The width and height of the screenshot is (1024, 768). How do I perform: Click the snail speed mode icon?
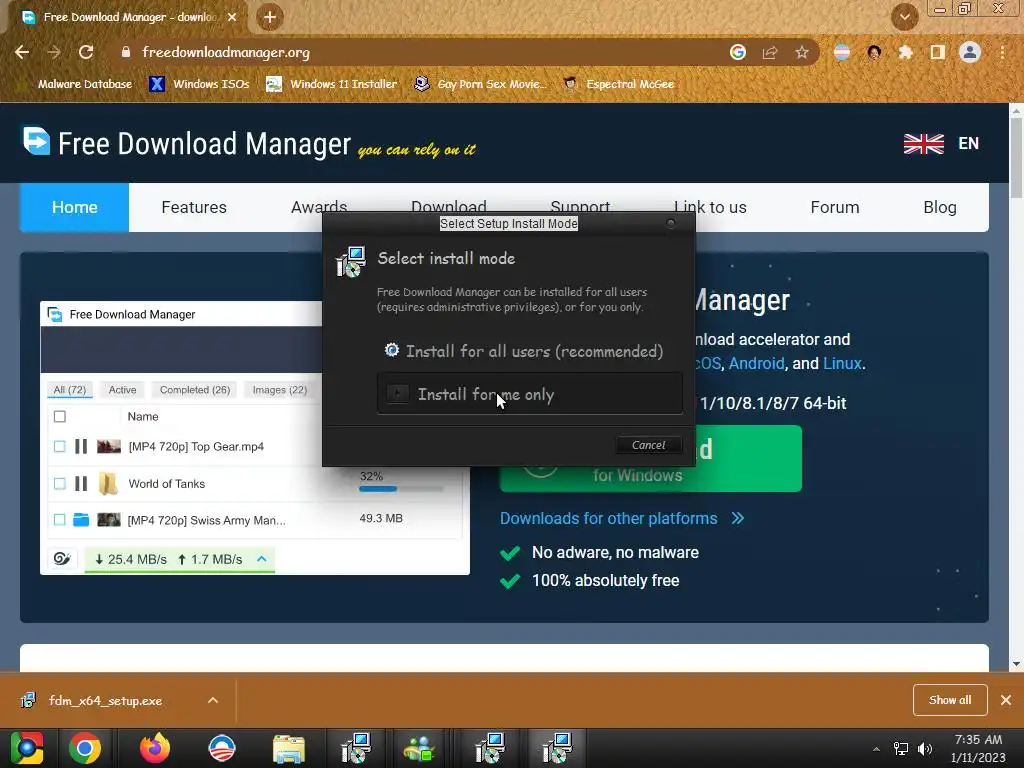pos(62,559)
